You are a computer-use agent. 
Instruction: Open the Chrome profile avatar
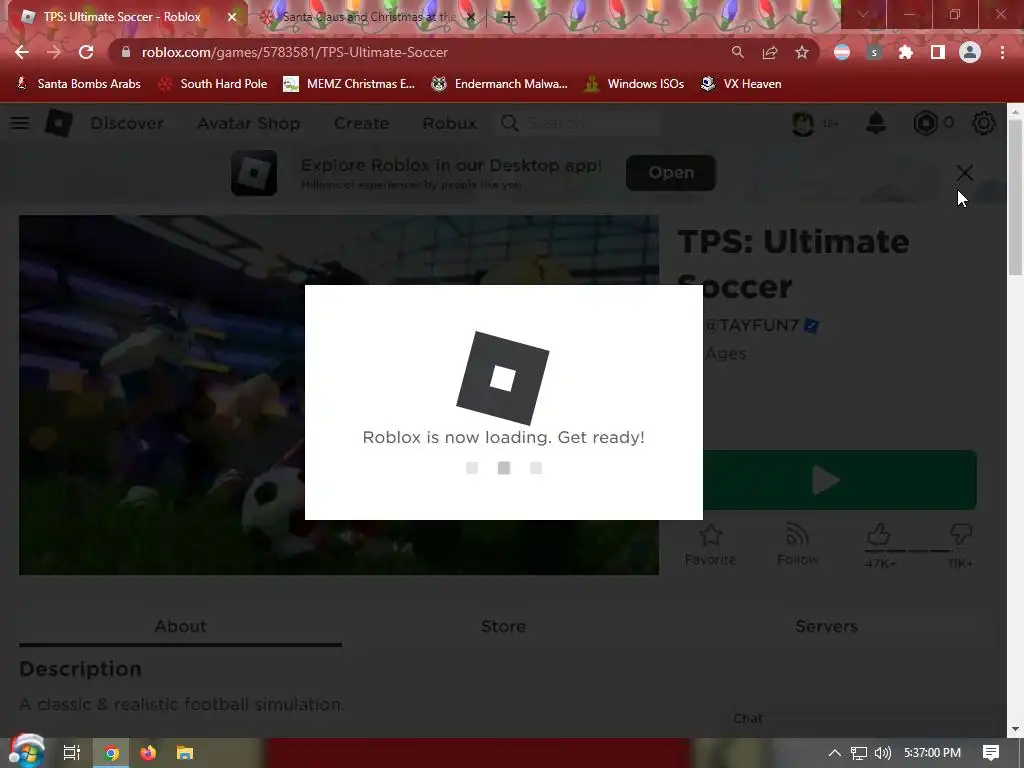[970, 52]
